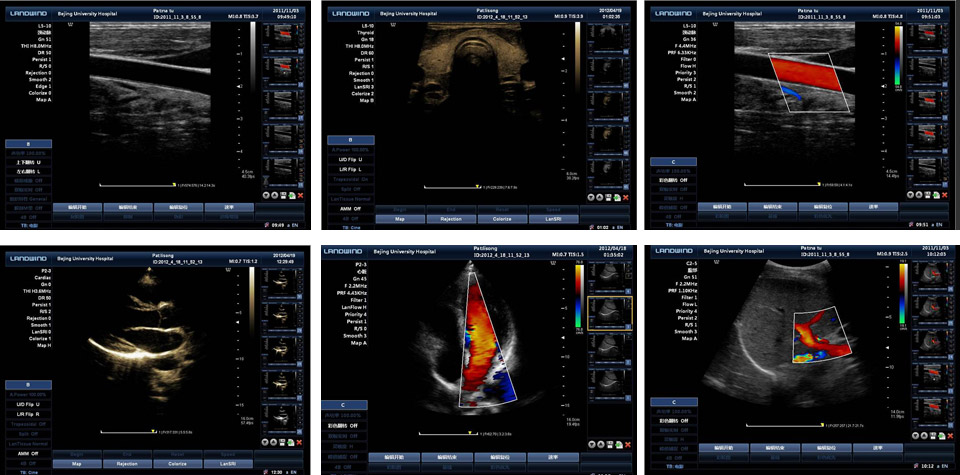Select the C mode tab in 09:51:03 carotid panel
Viewport: 960px width, 475px height.
pos(674,160)
